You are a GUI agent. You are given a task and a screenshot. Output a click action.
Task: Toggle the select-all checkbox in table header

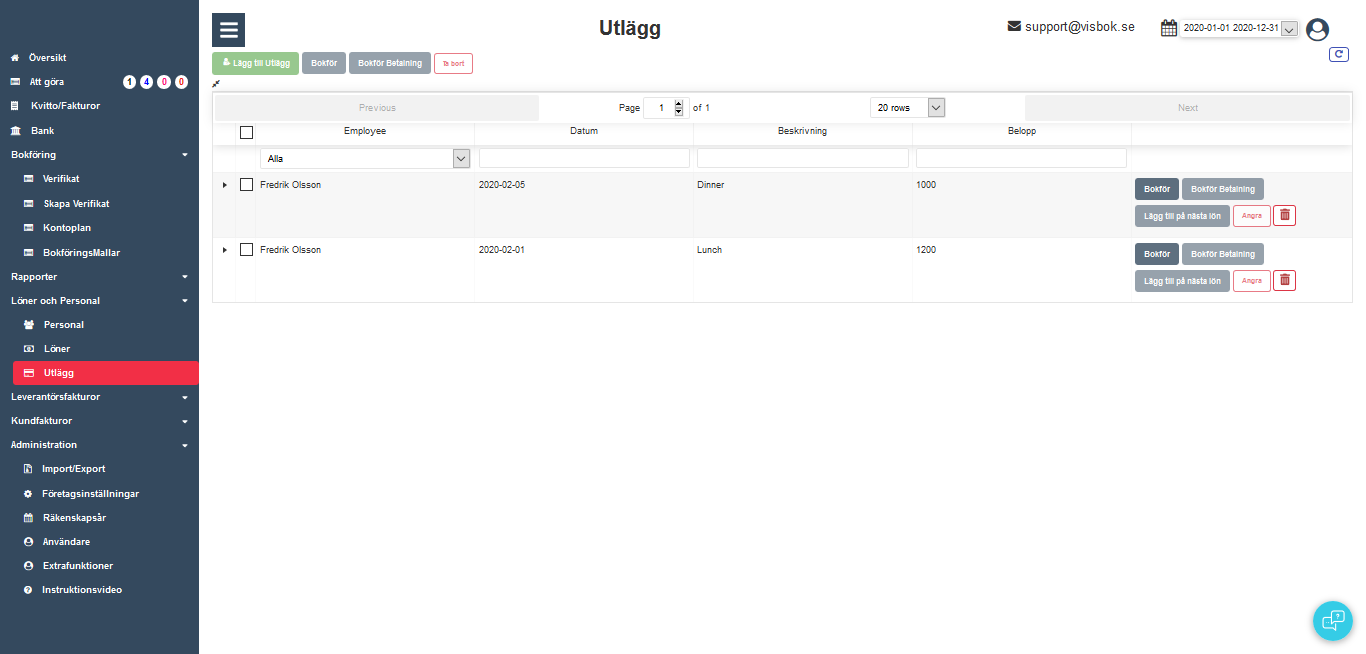[246, 132]
